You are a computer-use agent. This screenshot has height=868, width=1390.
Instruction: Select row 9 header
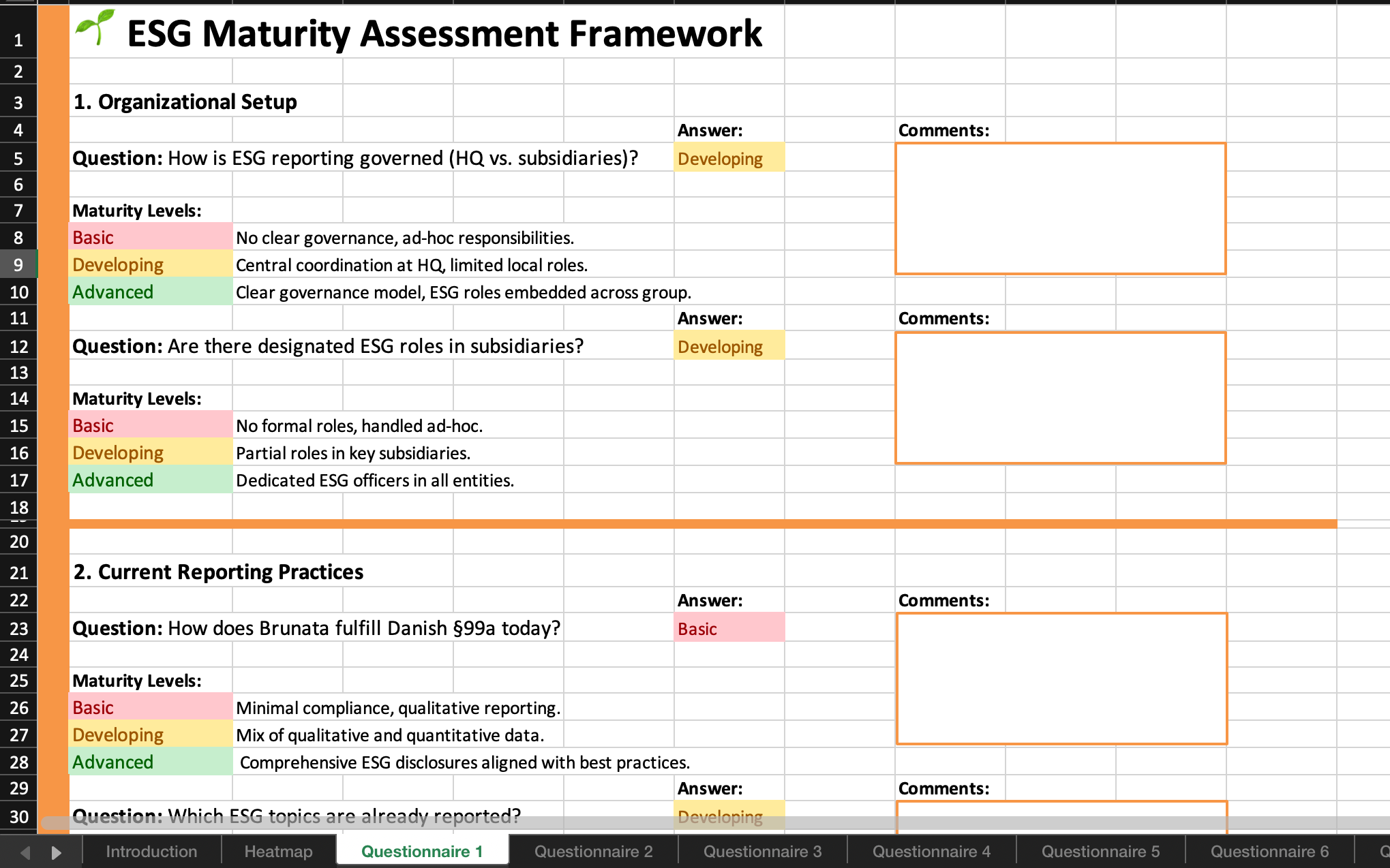point(18,265)
